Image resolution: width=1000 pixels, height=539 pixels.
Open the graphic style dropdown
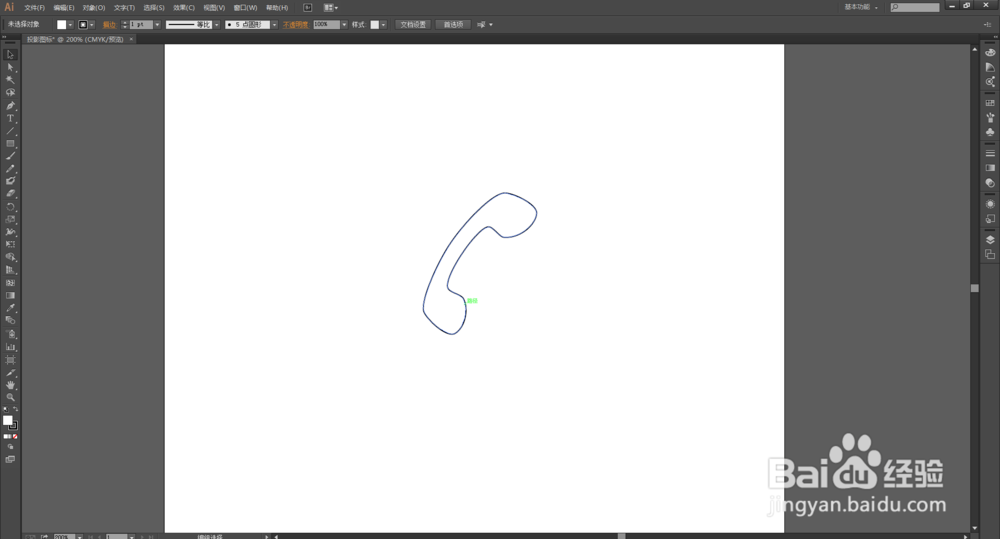point(383,25)
